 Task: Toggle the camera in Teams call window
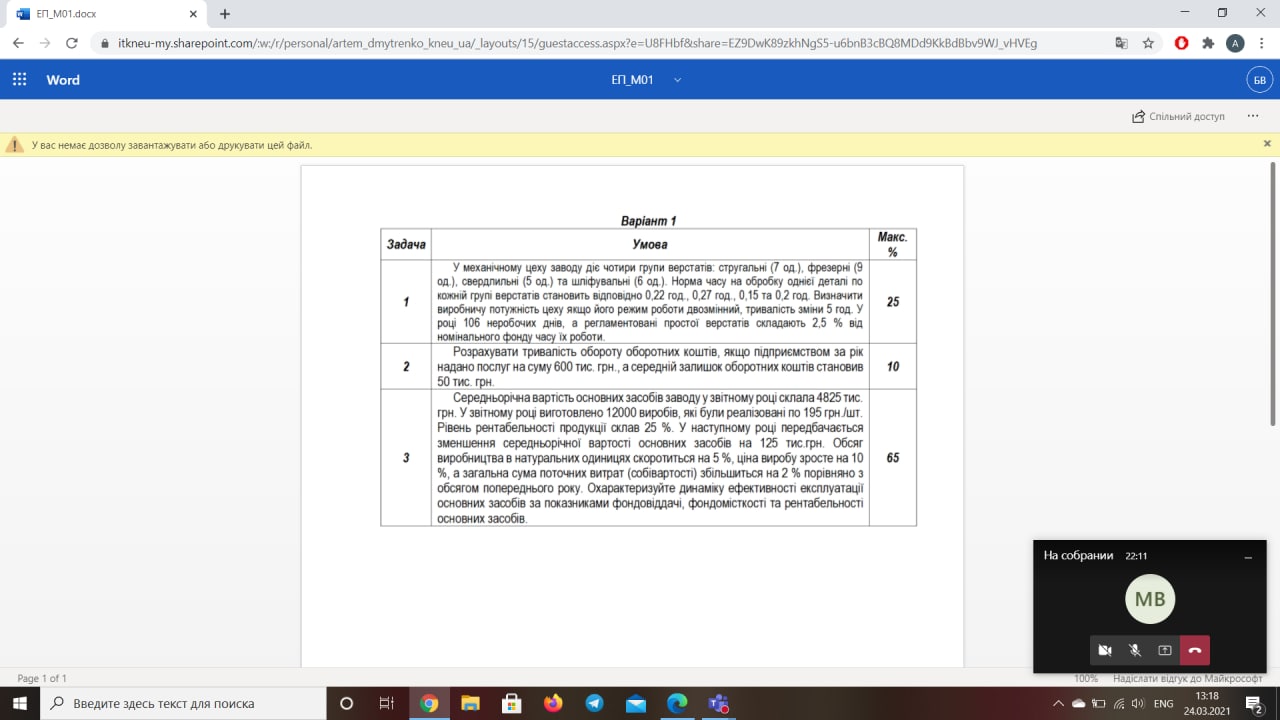click(x=1105, y=650)
